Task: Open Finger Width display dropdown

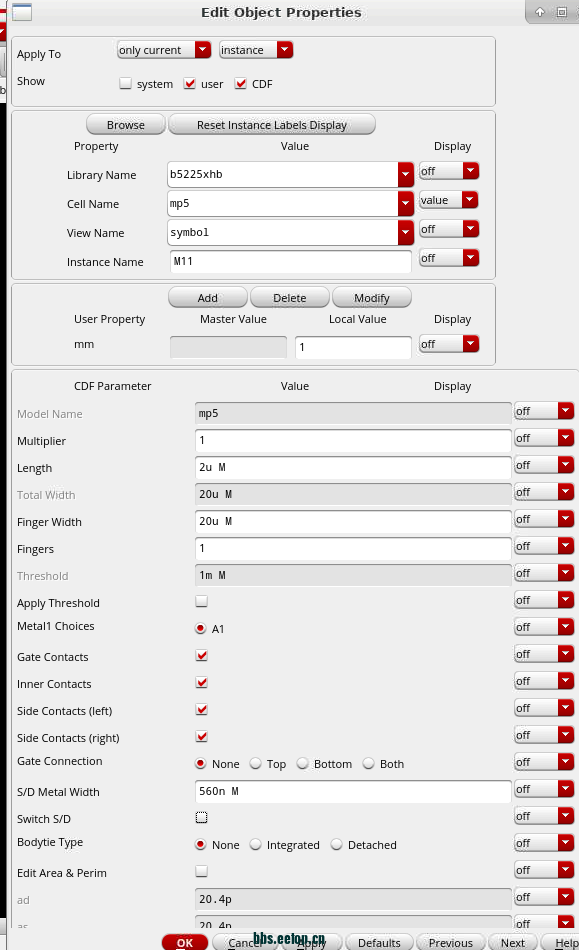Action: [x=544, y=519]
